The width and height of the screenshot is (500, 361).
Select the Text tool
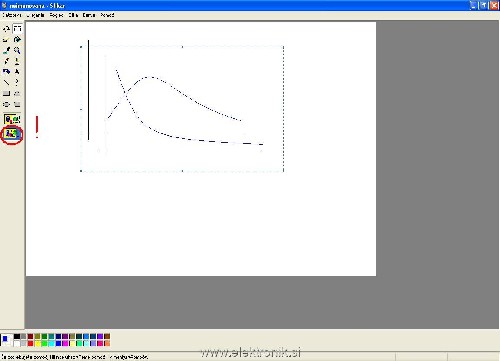click(x=17, y=72)
